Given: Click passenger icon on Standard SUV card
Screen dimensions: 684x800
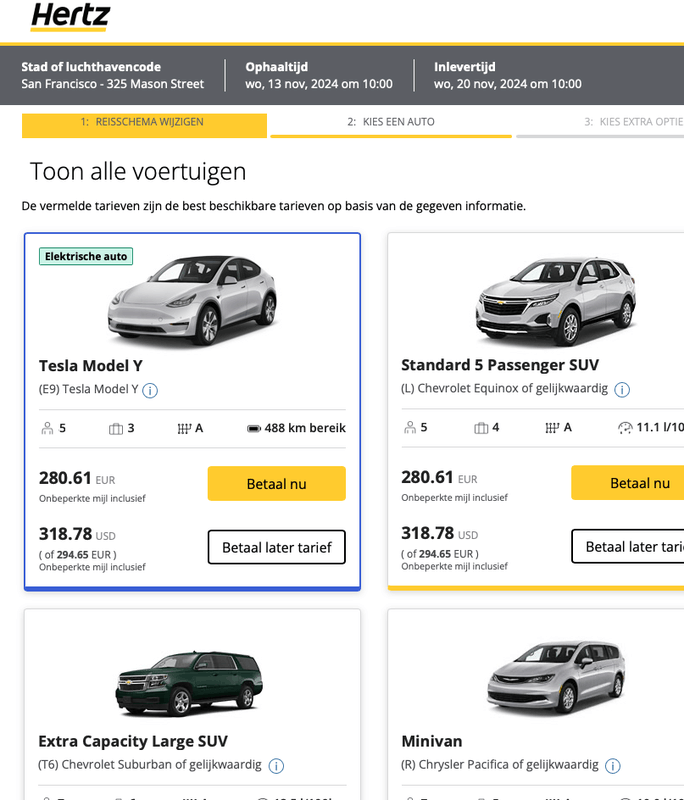Looking at the screenshot, I should tap(410, 428).
